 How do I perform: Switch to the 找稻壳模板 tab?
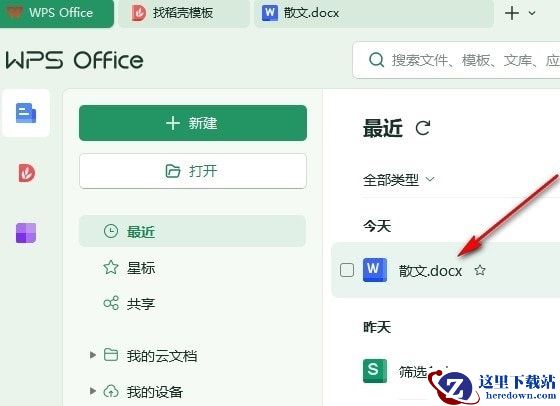click(x=184, y=14)
